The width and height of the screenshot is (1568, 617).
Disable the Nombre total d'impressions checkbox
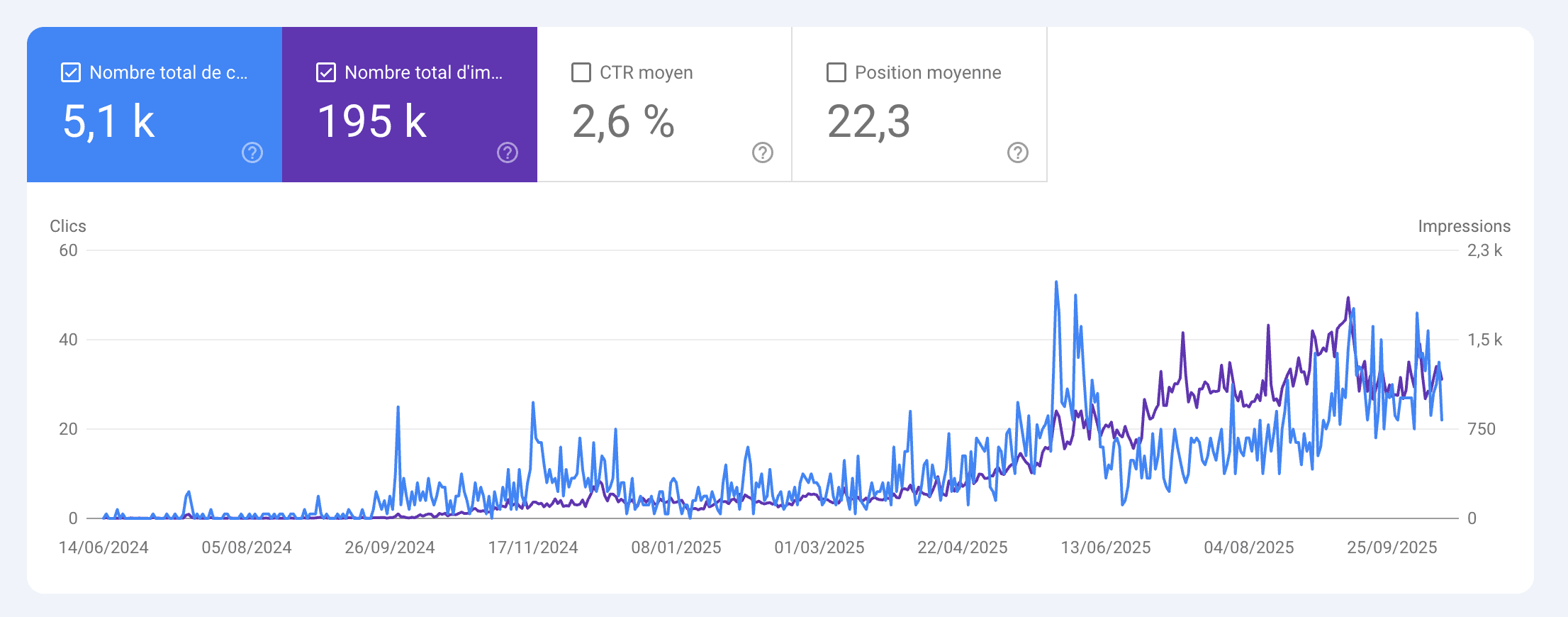(x=326, y=72)
